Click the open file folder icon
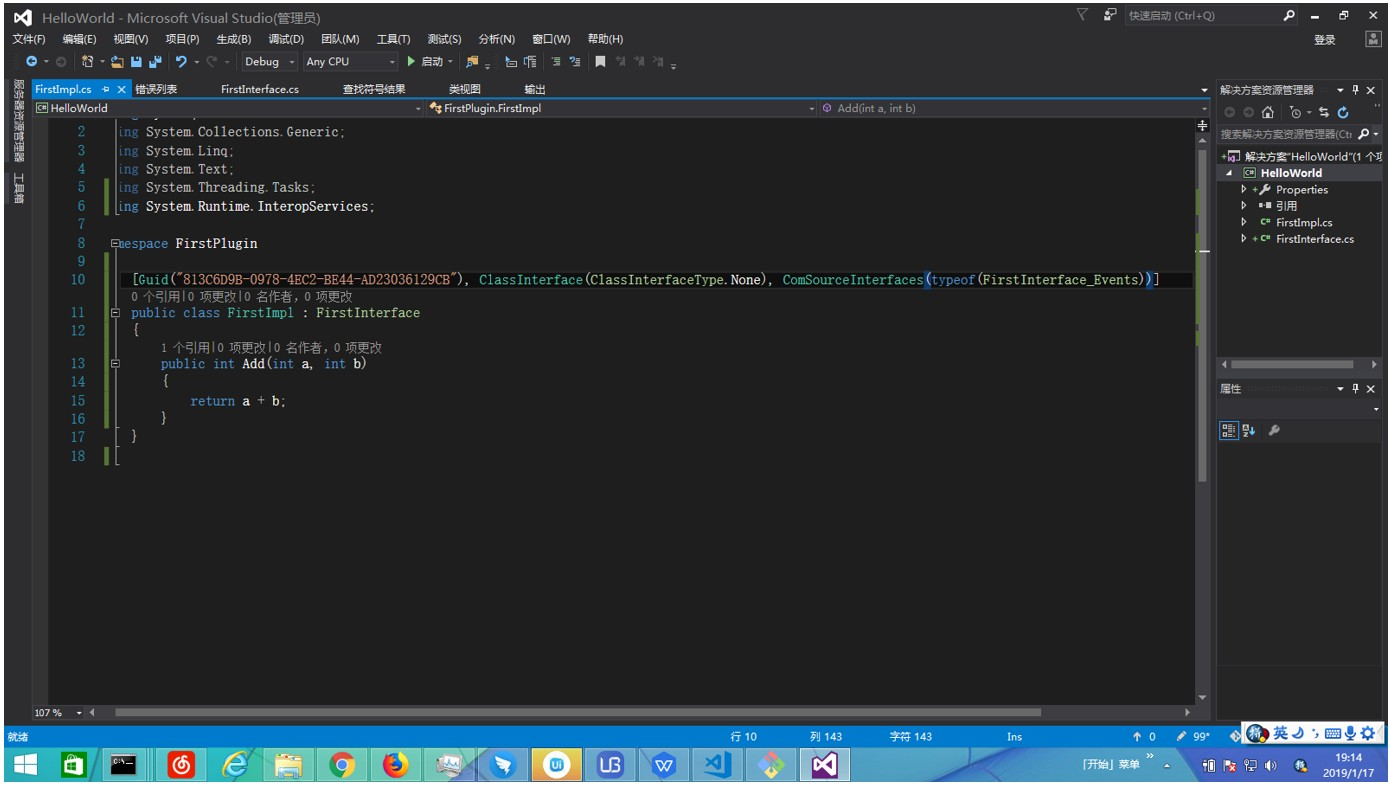 118,62
